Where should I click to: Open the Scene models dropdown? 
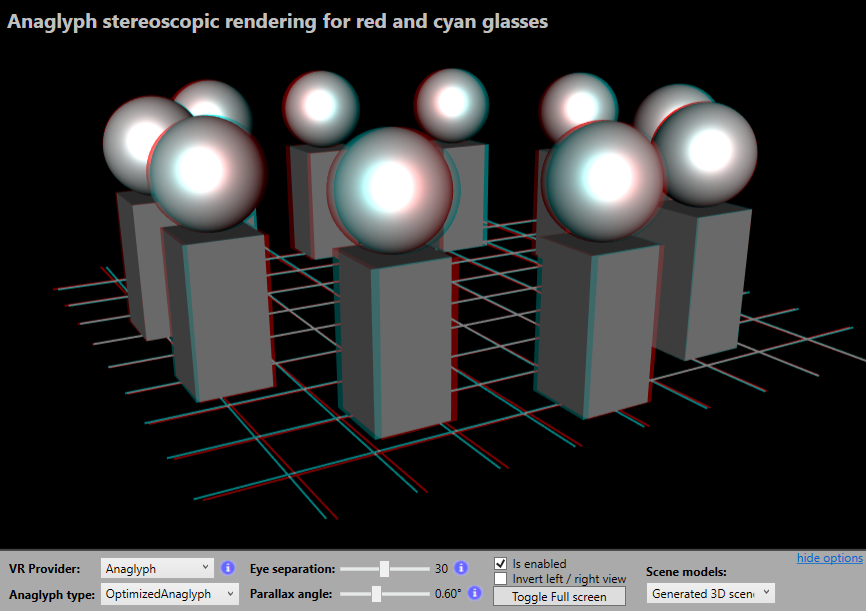pyautogui.click(x=711, y=593)
